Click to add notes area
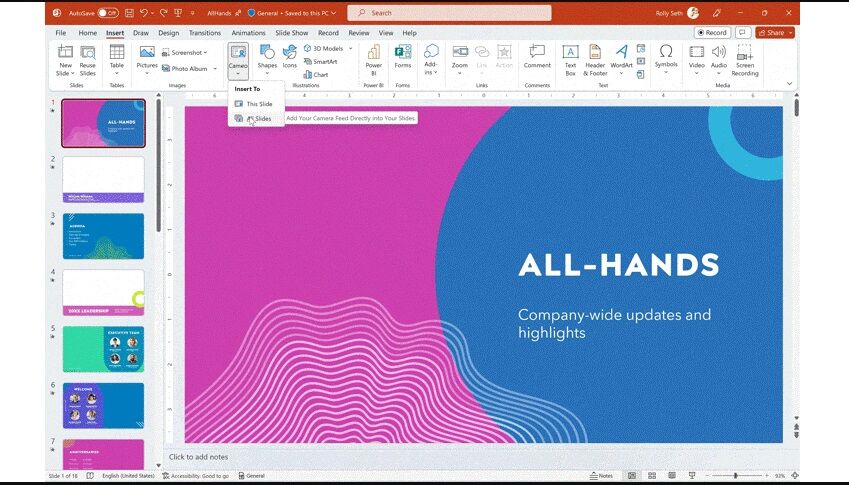 (x=198, y=457)
